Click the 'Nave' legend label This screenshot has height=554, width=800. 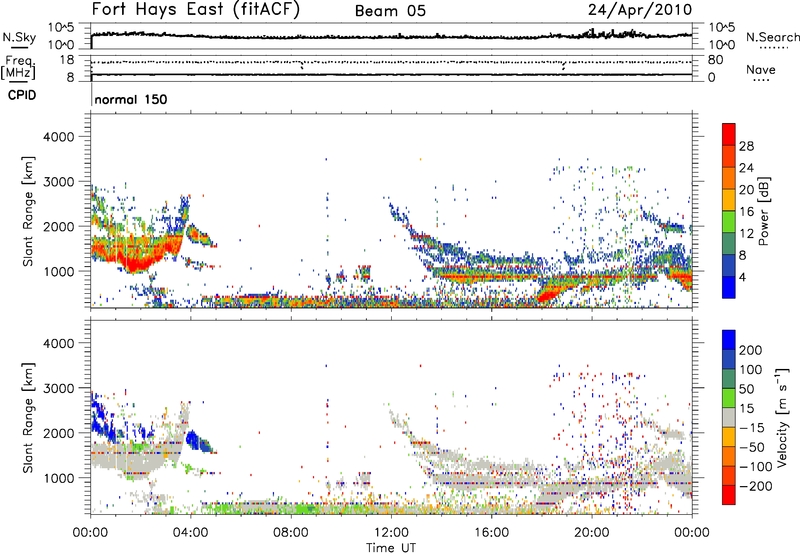click(761, 69)
